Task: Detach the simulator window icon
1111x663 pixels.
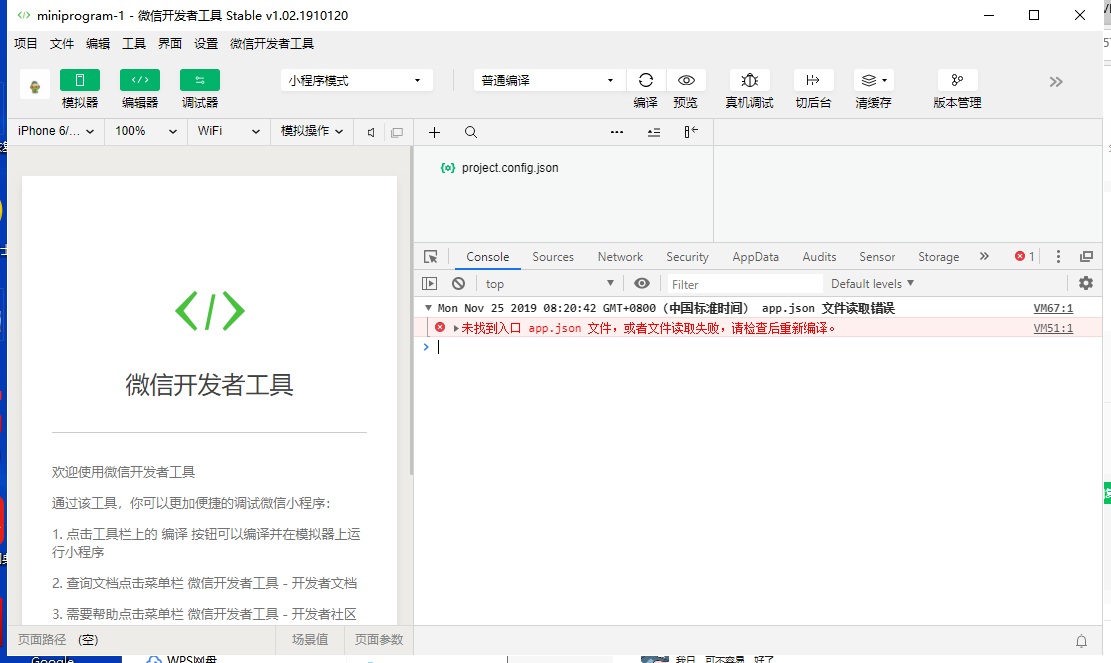Action: pyautogui.click(x=397, y=132)
